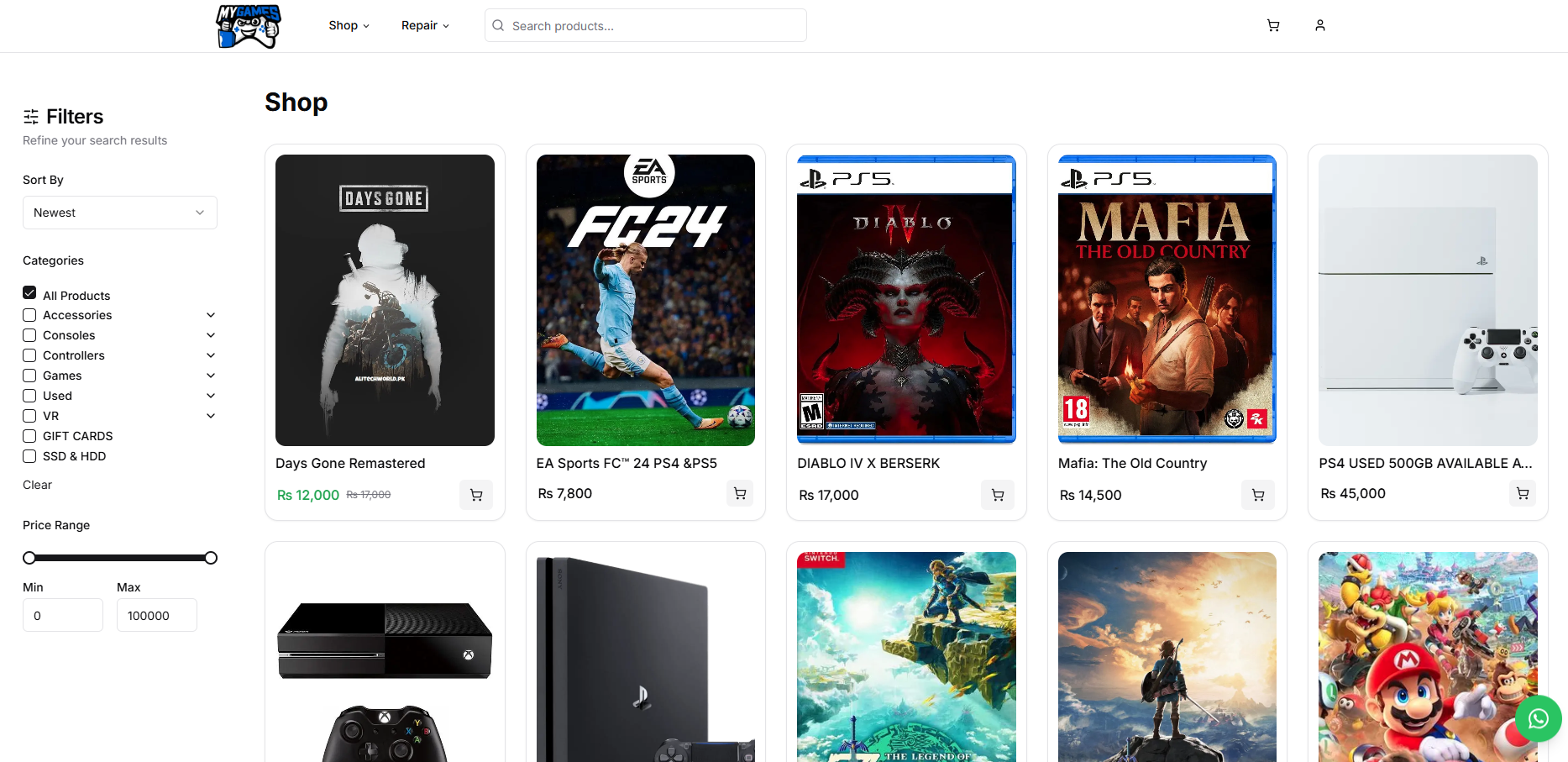Expand the Games category subcategories
Screen dimensions: 1568x762
[x=211, y=376]
